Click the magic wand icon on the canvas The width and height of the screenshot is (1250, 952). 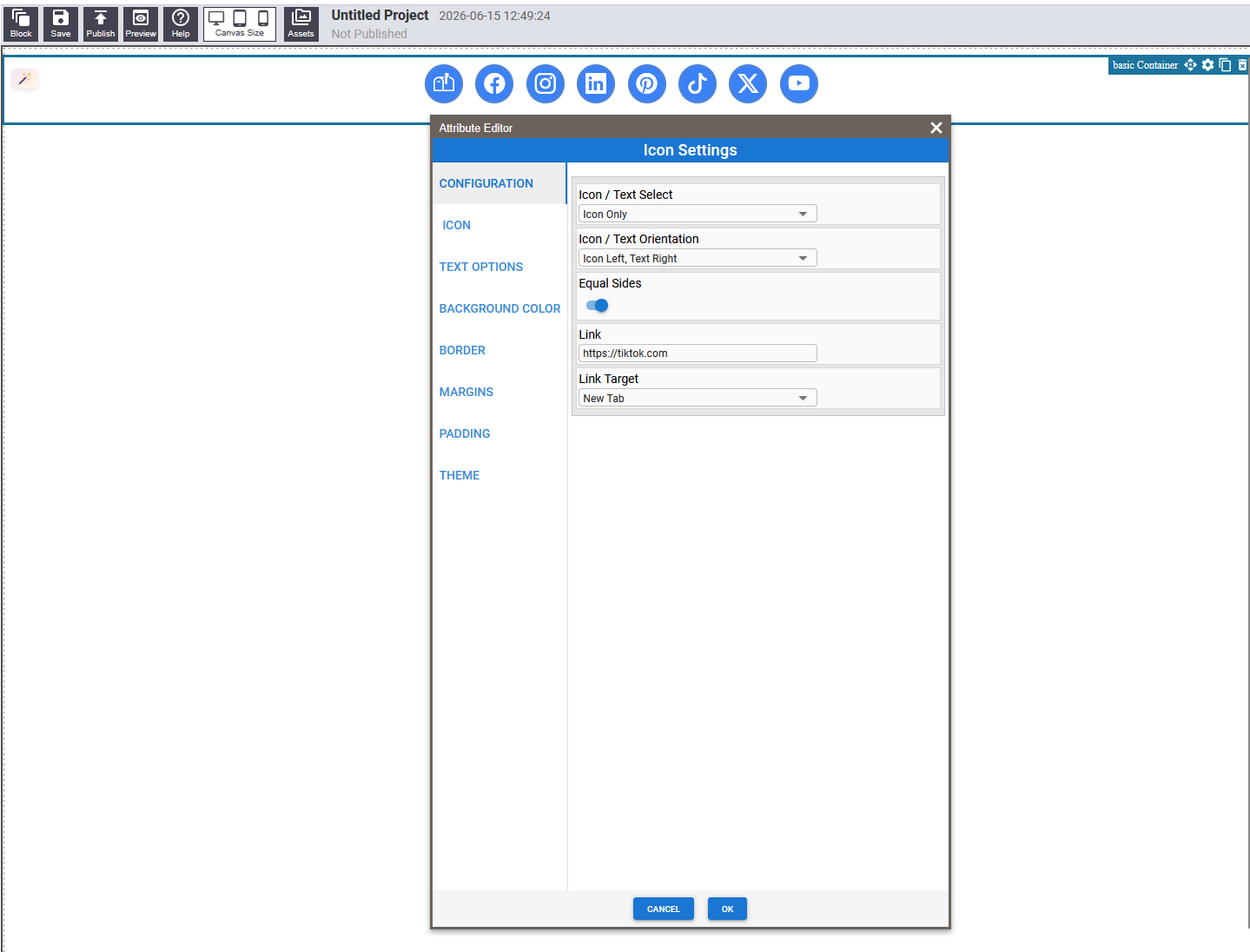tap(24, 79)
